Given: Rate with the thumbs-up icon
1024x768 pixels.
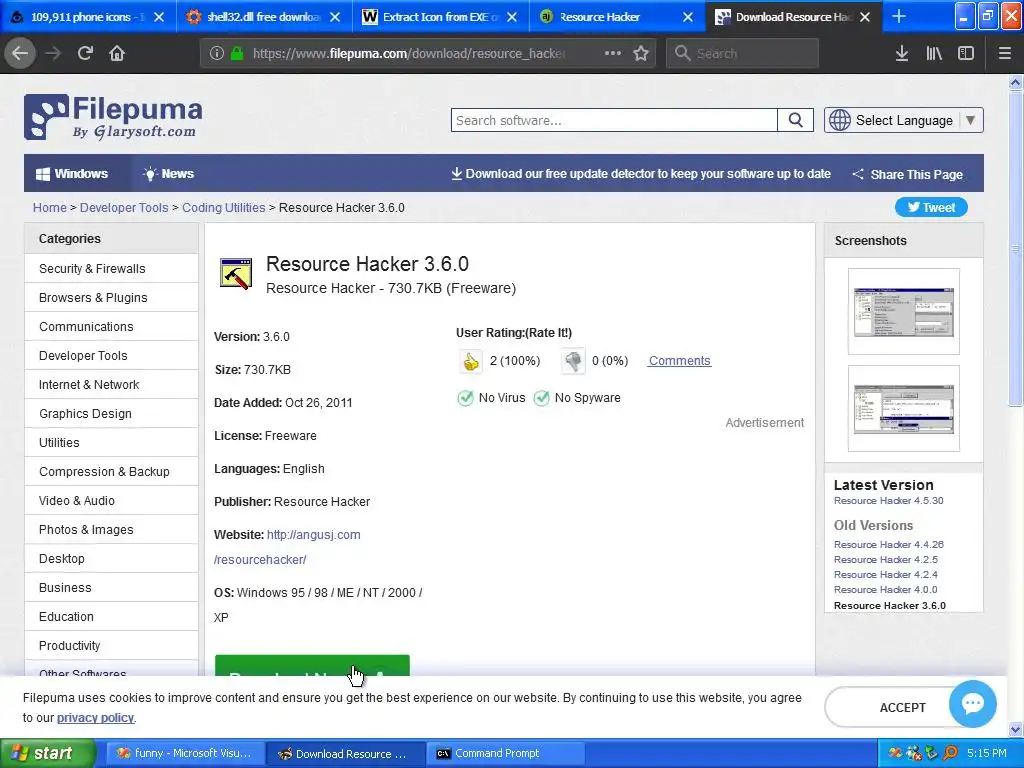Looking at the screenshot, I should point(470,361).
